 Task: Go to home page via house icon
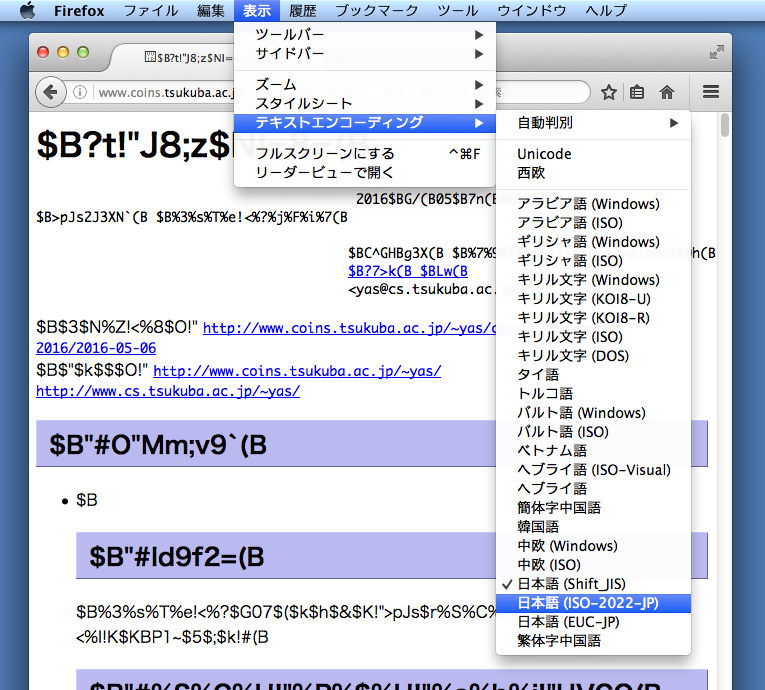[x=667, y=93]
